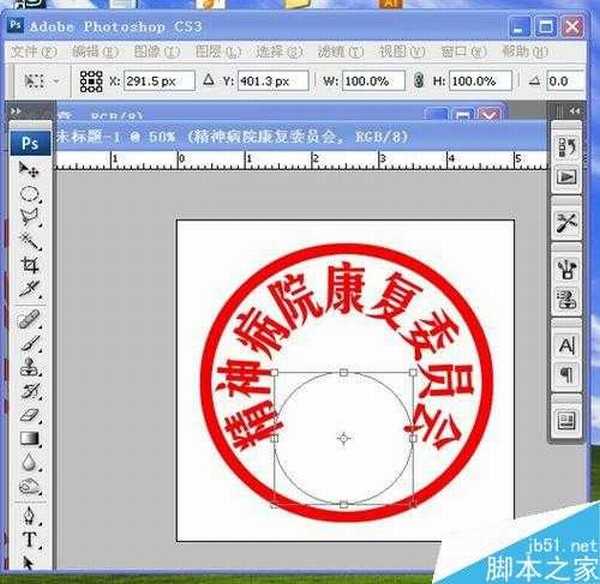The height and width of the screenshot is (584, 600).
Task: Click the top-right transform handle
Action: [x=413, y=372]
